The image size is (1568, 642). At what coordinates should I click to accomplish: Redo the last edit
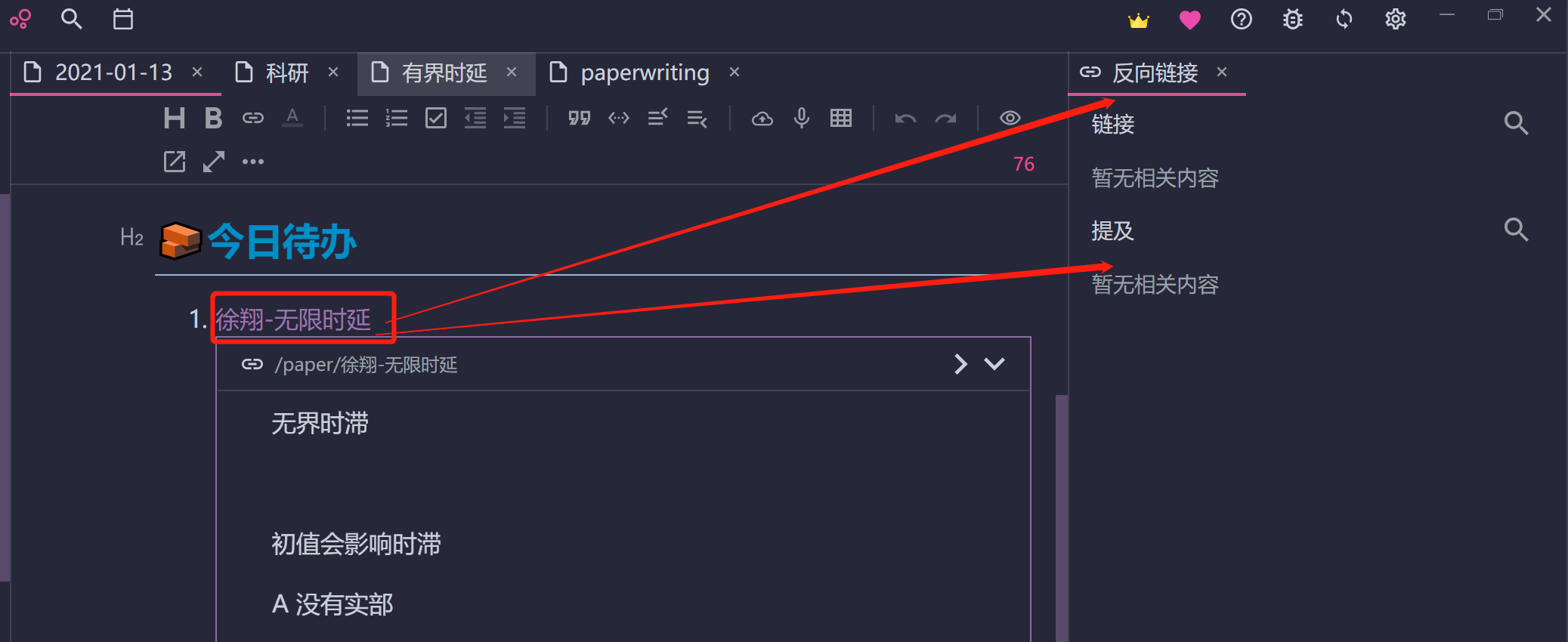[x=945, y=119]
